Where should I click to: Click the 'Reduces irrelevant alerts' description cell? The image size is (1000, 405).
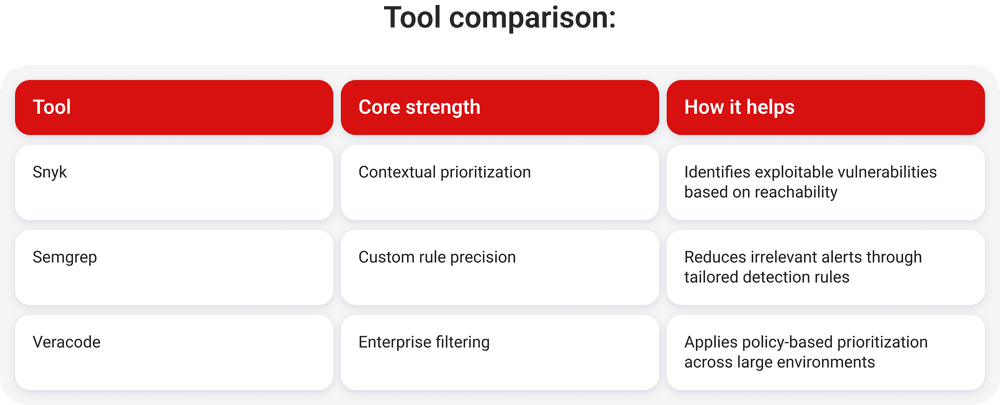click(826, 267)
